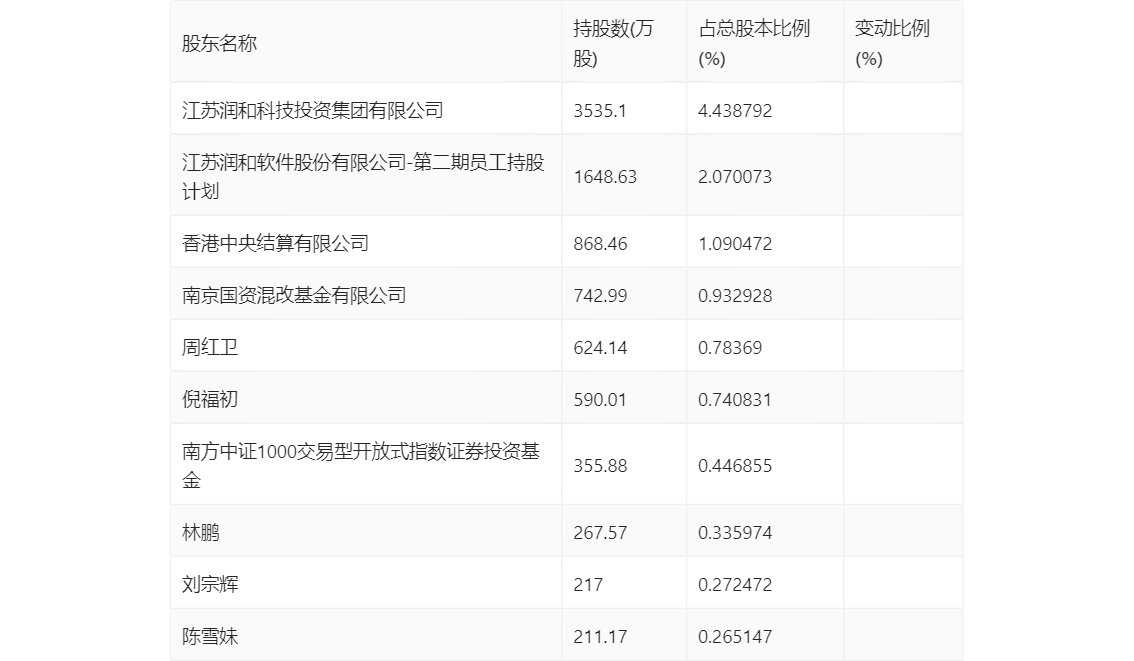
Task: Click 南京国资混改基金有限公司 shareholder name
Action: click(294, 296)
